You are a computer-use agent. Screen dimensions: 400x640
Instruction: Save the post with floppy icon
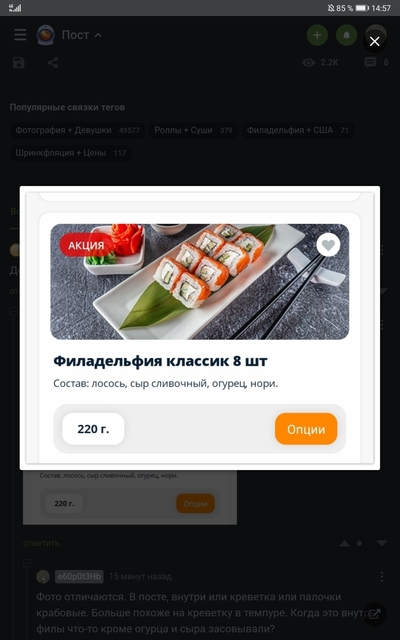click(x=18, y=63)
